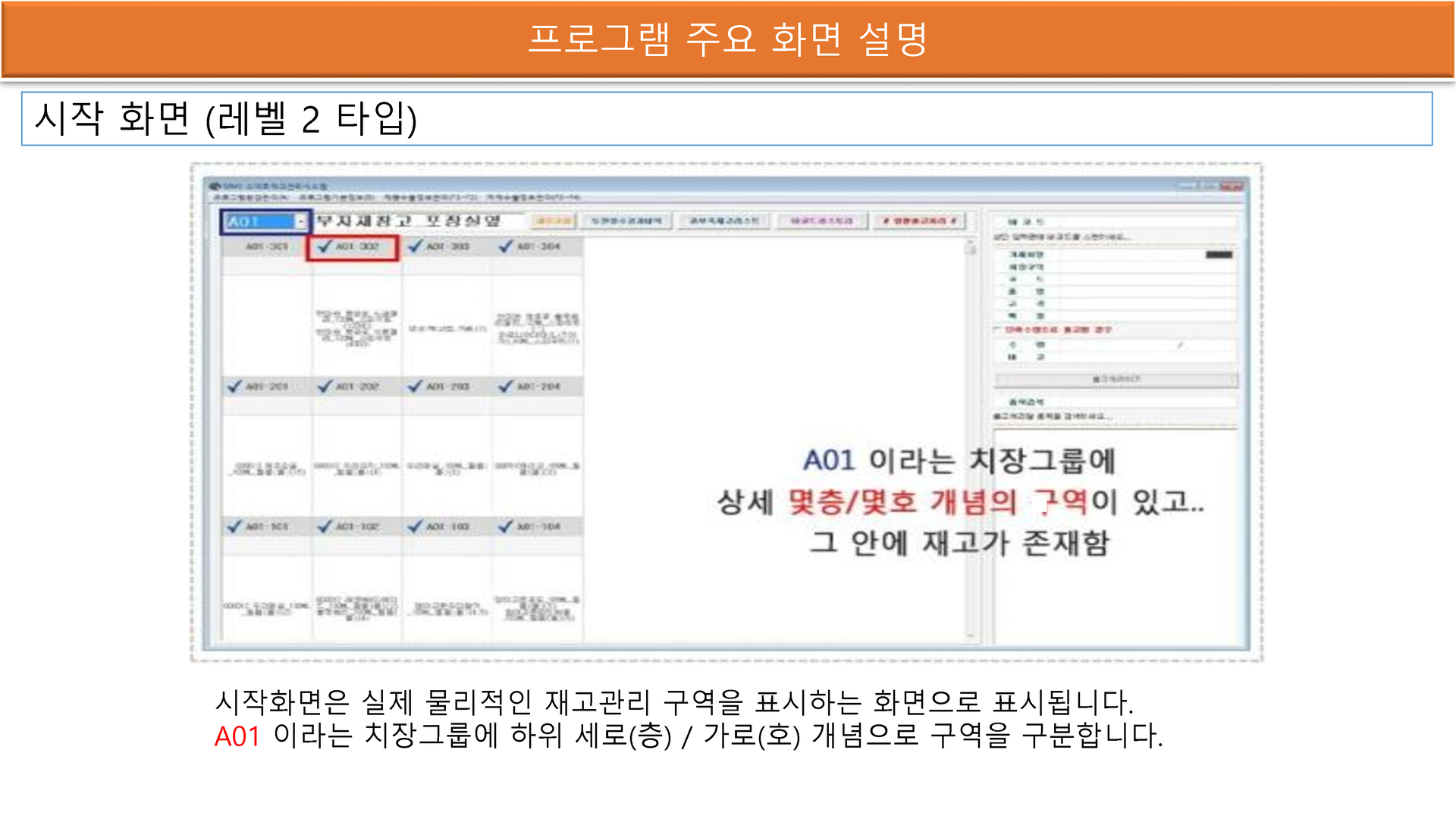Toggle the A01-102 cell checkmark
This screenshot has height=819, width=1456.
click(326, 526)
